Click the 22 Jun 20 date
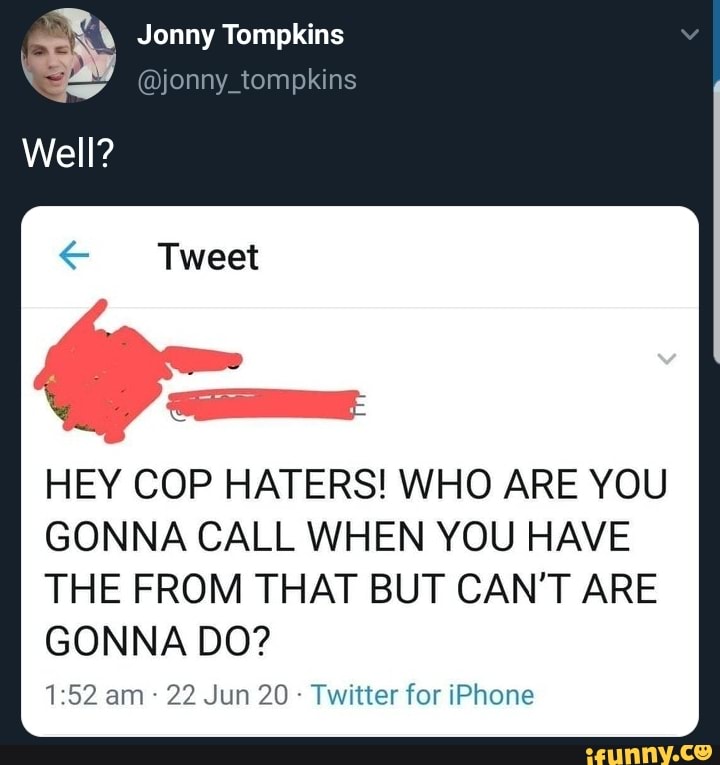The image size is (720, 765). coord(227,694)
